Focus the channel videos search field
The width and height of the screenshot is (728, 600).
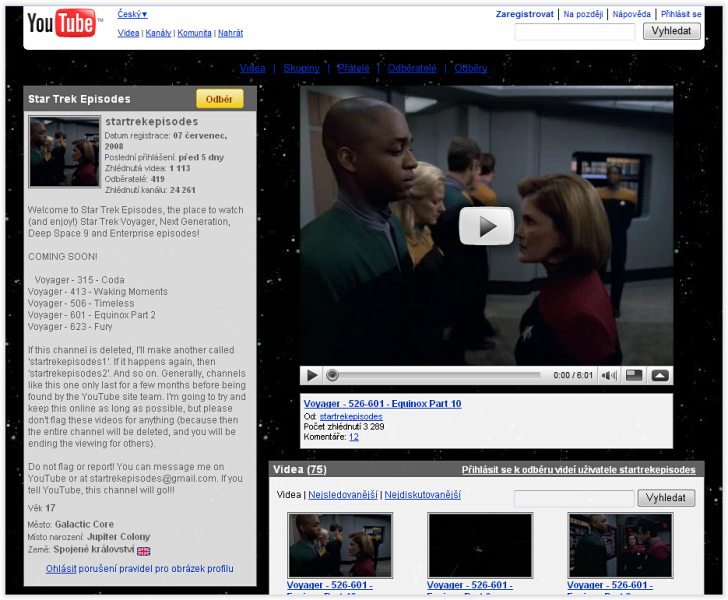[x=574, y=498]
